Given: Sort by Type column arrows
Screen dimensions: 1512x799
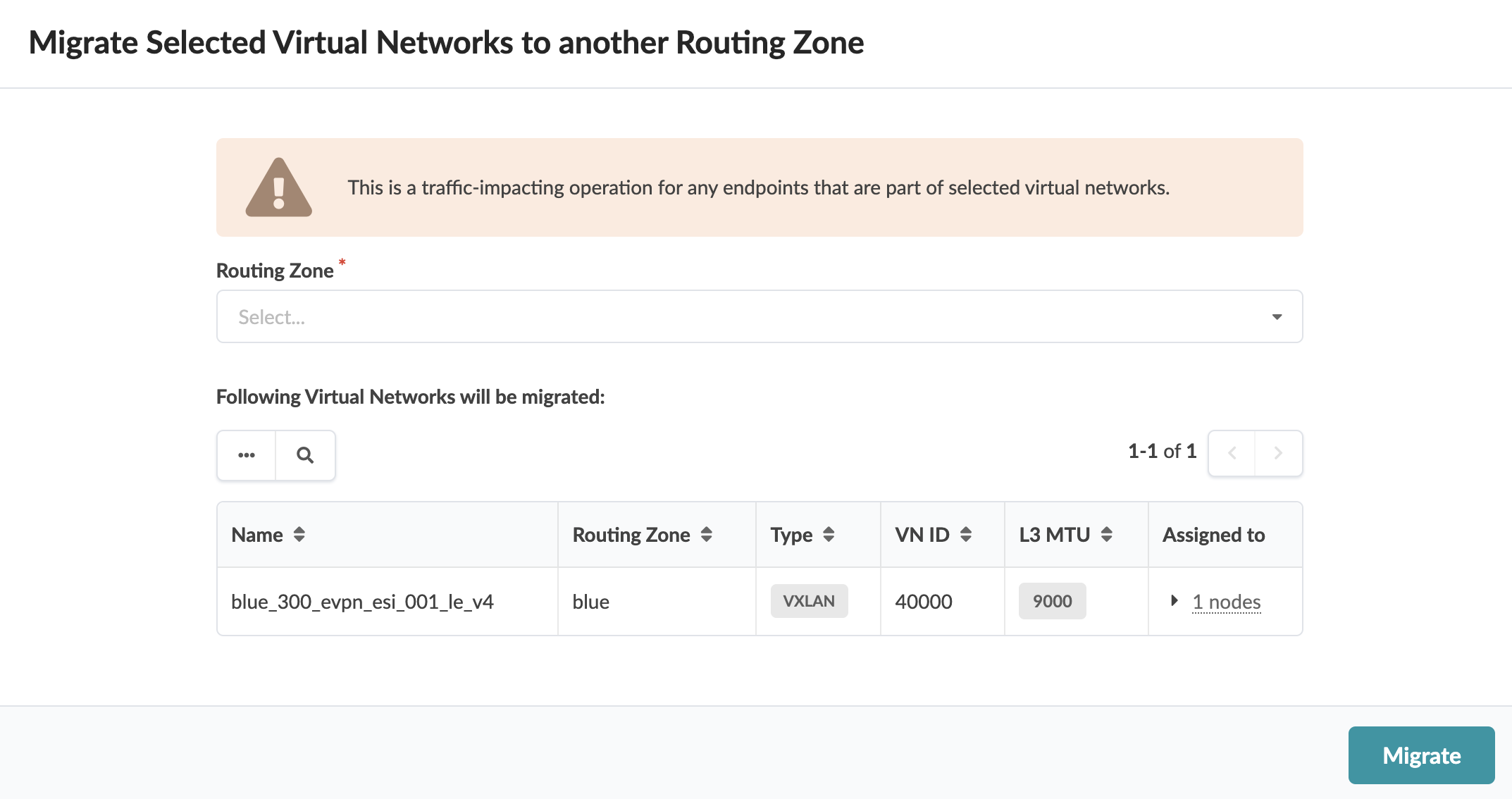Looking at the screenshot, I should click(x=829, y=535).
